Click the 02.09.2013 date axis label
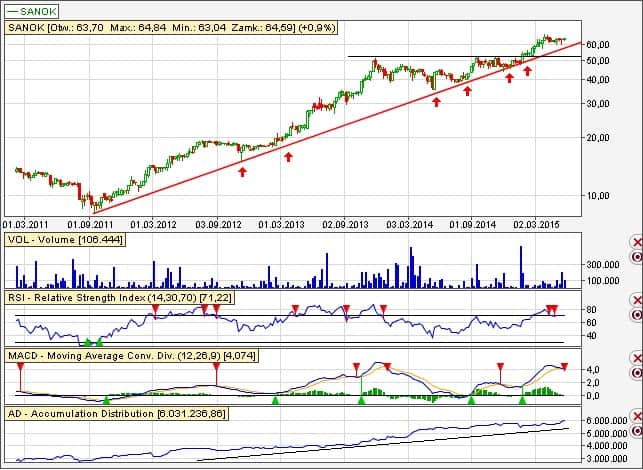 (x=344, y=225)
